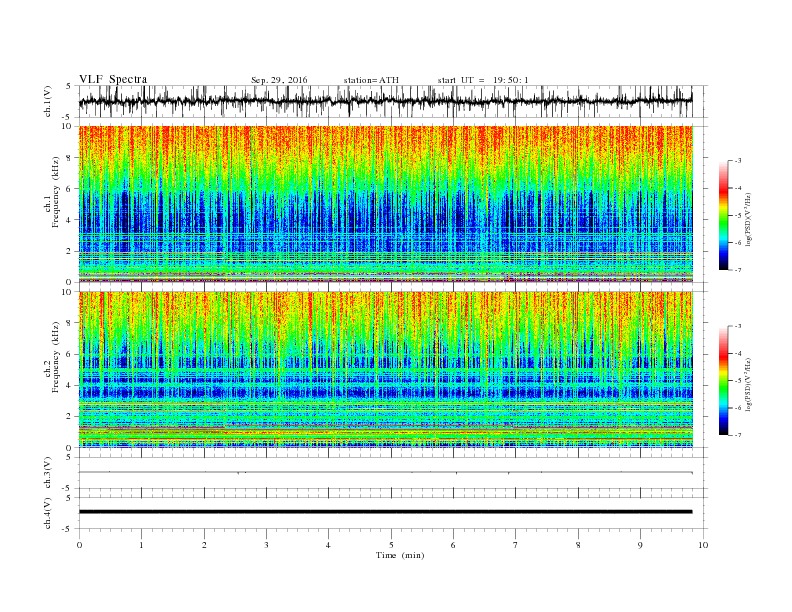Click the "7" tick label on the time axis
The width and height of the screenshot is (792, 612).
click(515, 545)
